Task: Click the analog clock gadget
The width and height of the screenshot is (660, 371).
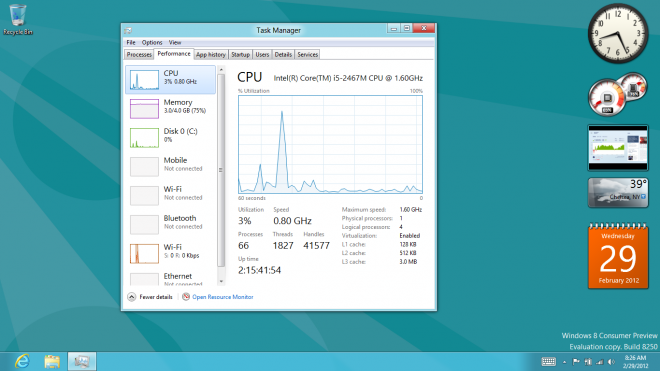Action: tap(618, 34)
